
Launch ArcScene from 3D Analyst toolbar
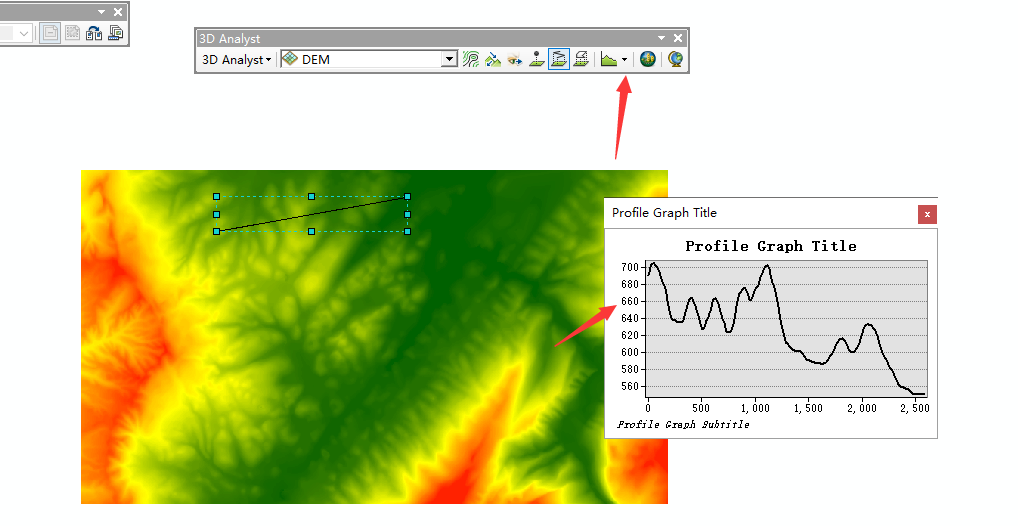[x=648, y=60]
